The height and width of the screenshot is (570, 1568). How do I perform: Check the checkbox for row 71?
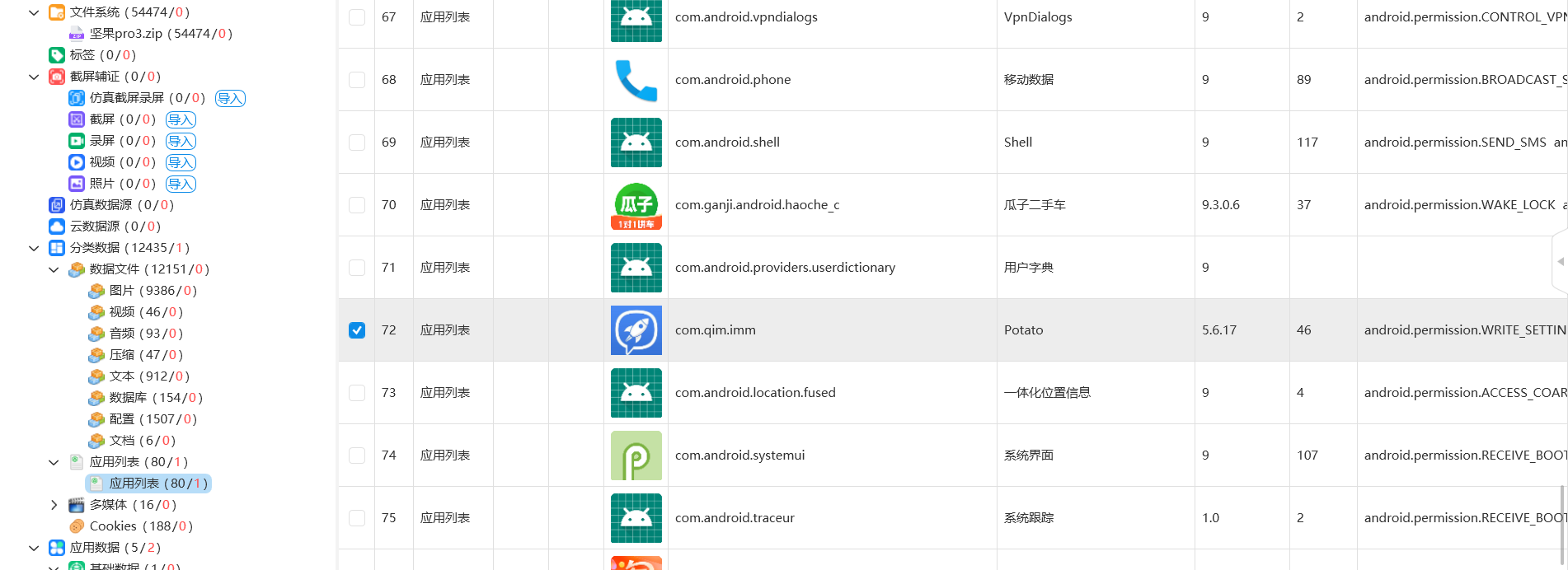[357, 268]
